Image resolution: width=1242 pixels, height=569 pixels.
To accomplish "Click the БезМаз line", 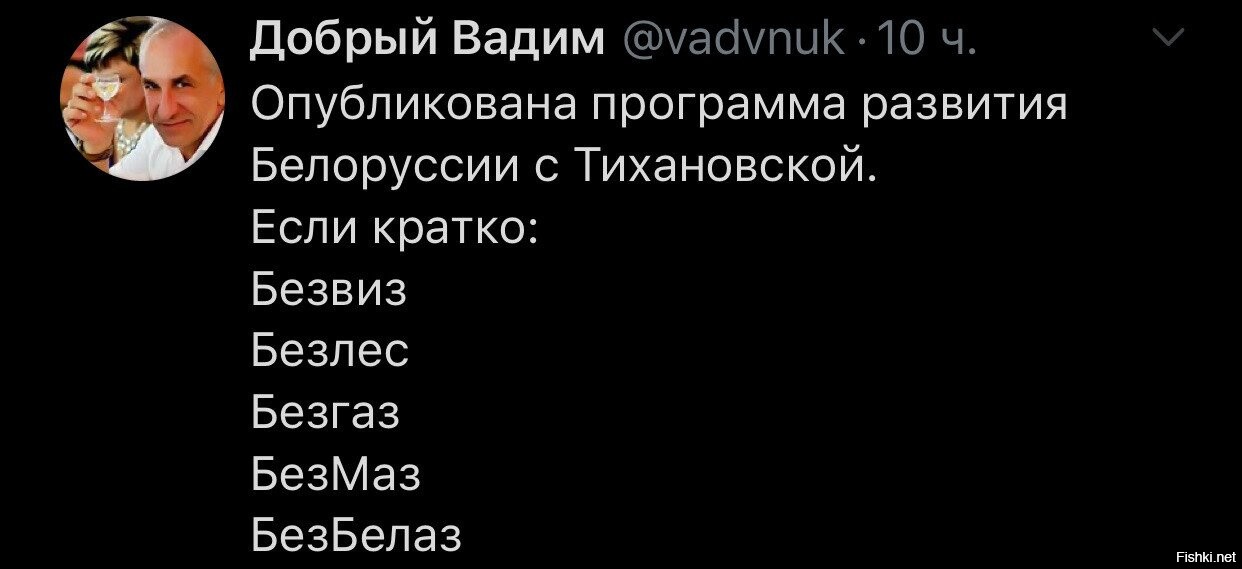I will (335, 474).
